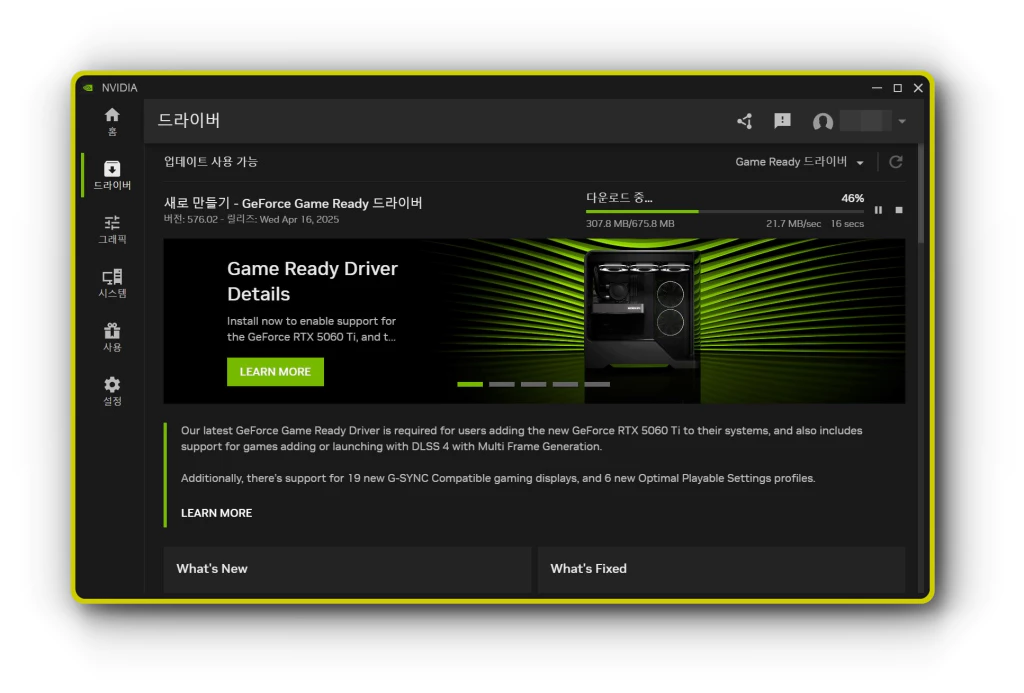Click the '46%' download percentage
1024x693 pixels.
[x=852, y=198]
